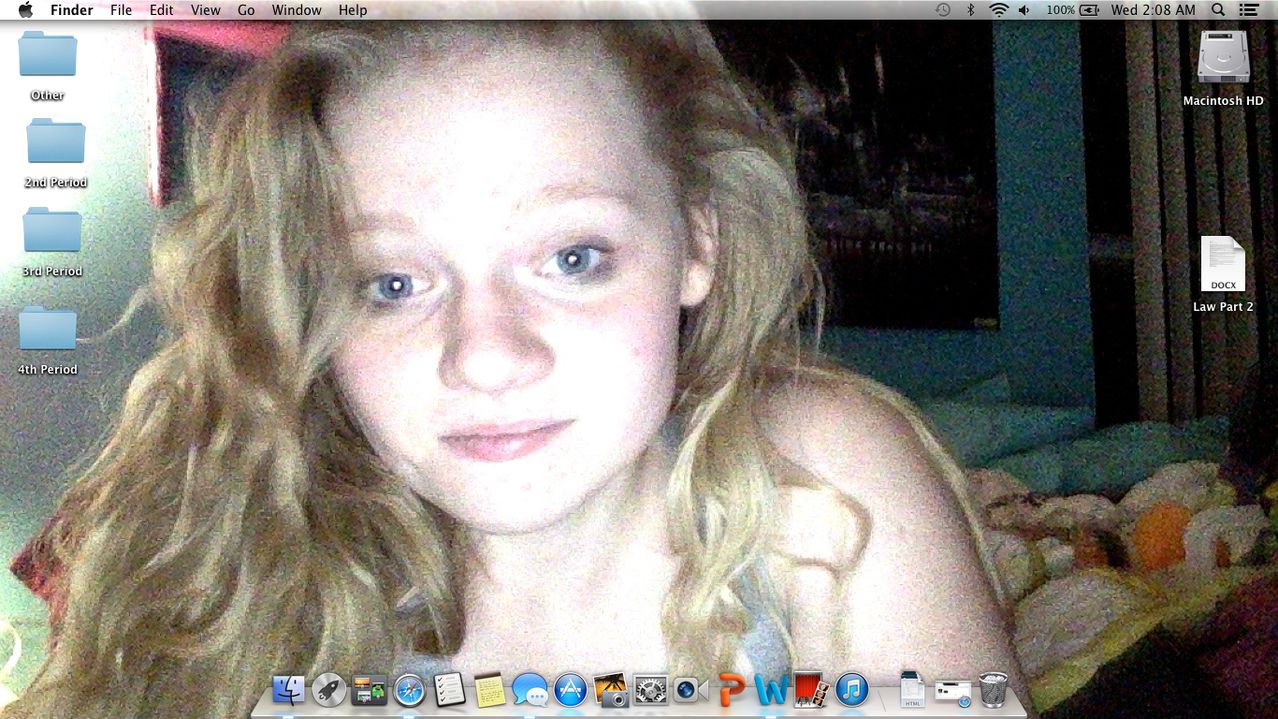1278x719 pixels.
Task: Open Photo Booth from dock
Action: point(811,689)
